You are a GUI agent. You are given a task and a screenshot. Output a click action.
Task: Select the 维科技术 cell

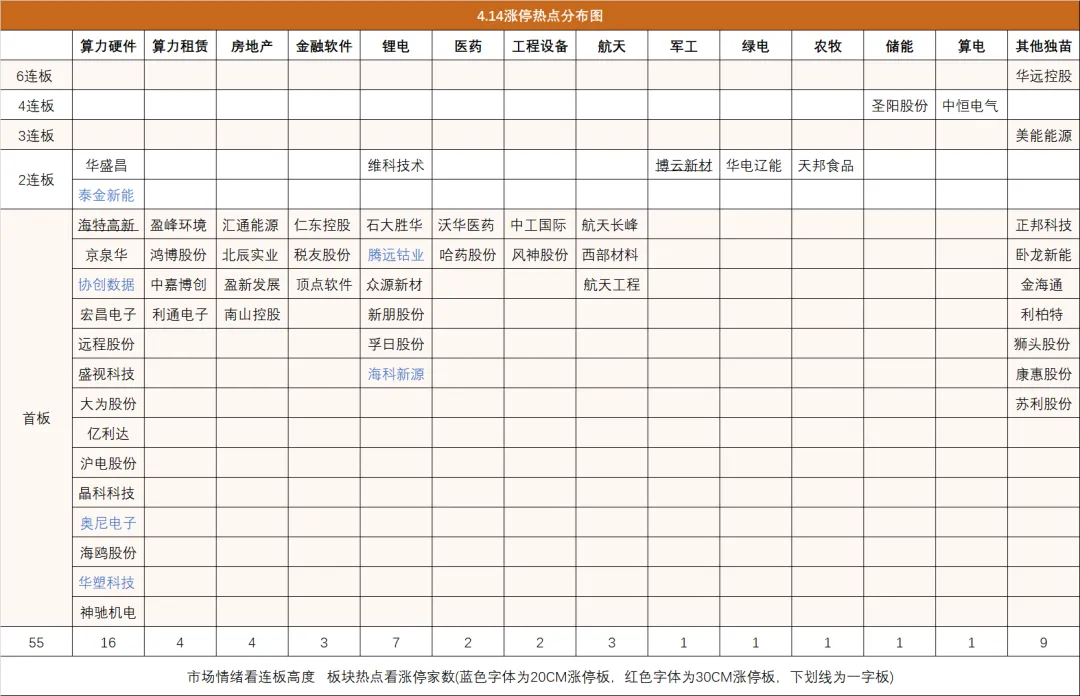coord(396,165)
